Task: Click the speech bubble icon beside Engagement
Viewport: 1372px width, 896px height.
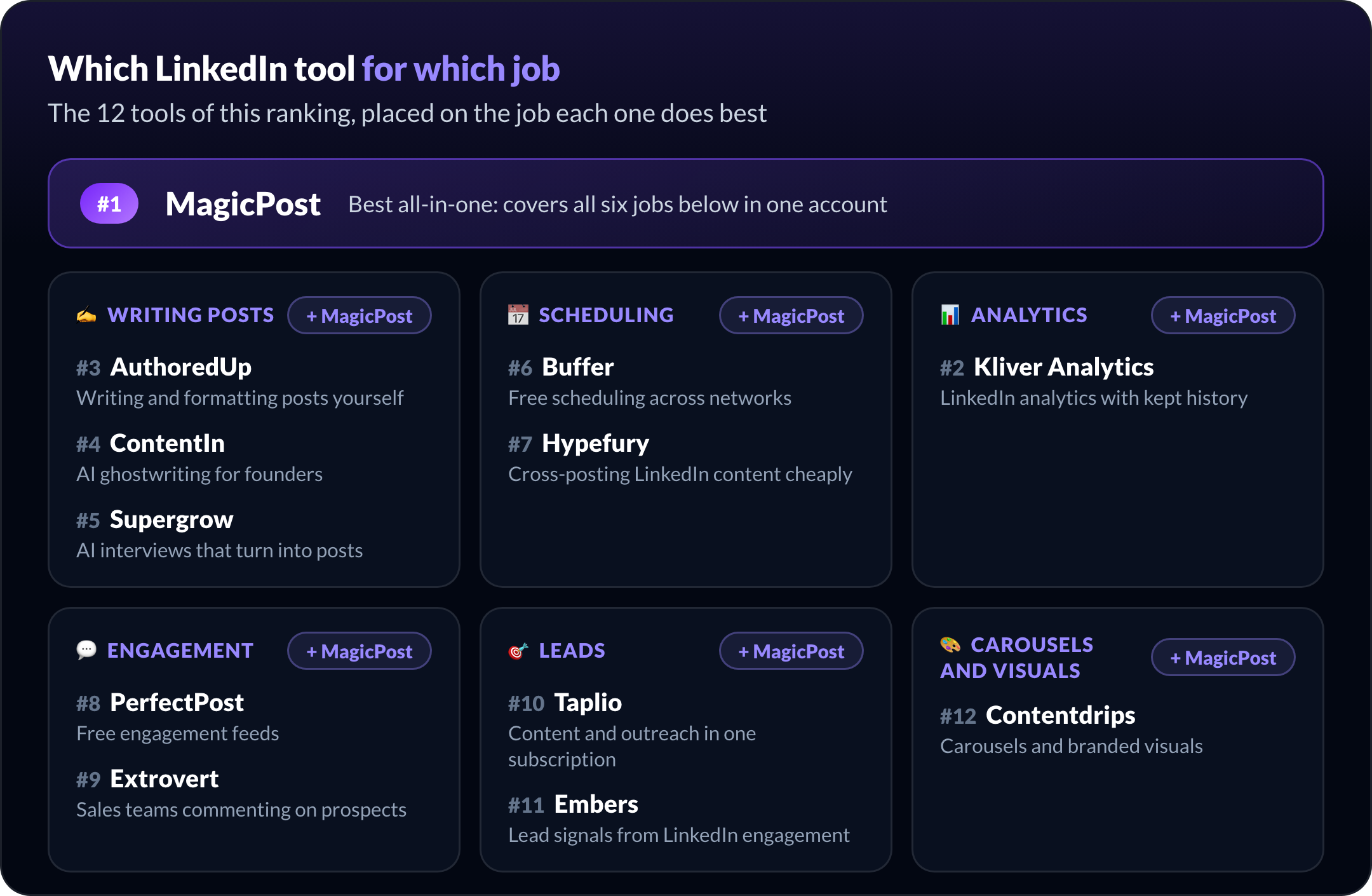Action: click(86, 650)
